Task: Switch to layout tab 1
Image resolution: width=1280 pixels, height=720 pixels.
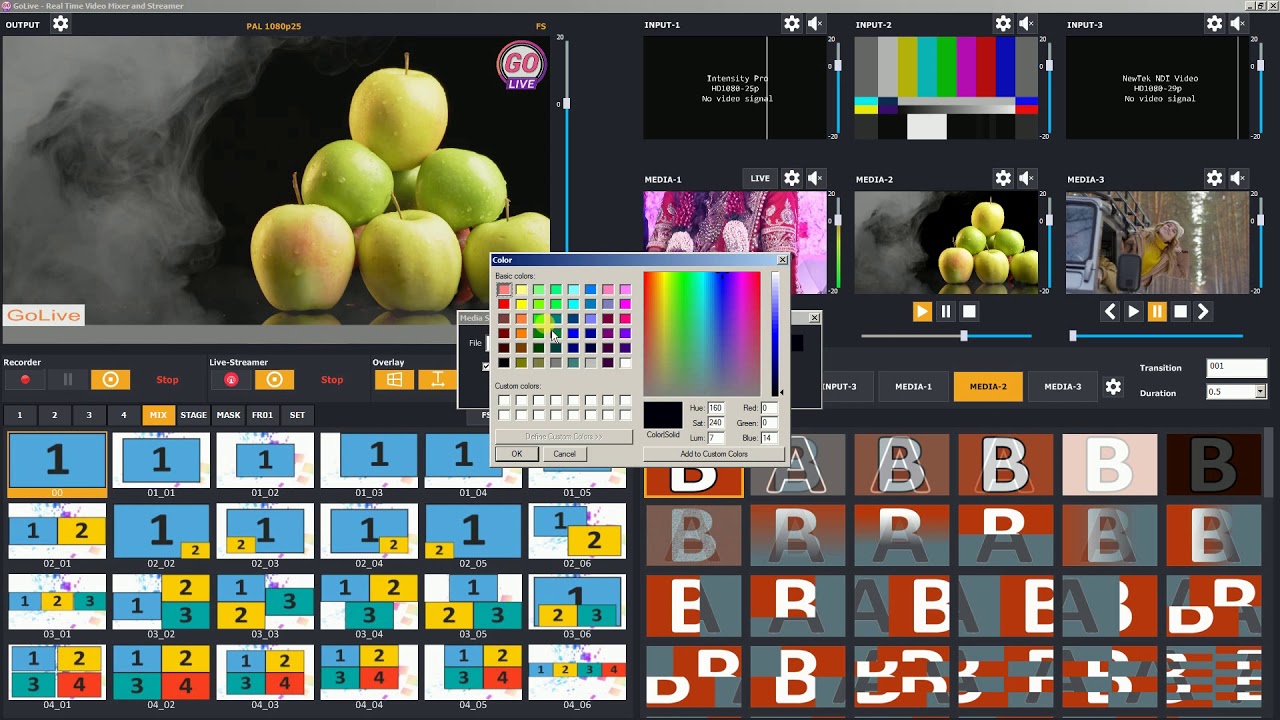Action: pyautogui.click(x=19, y=415)
